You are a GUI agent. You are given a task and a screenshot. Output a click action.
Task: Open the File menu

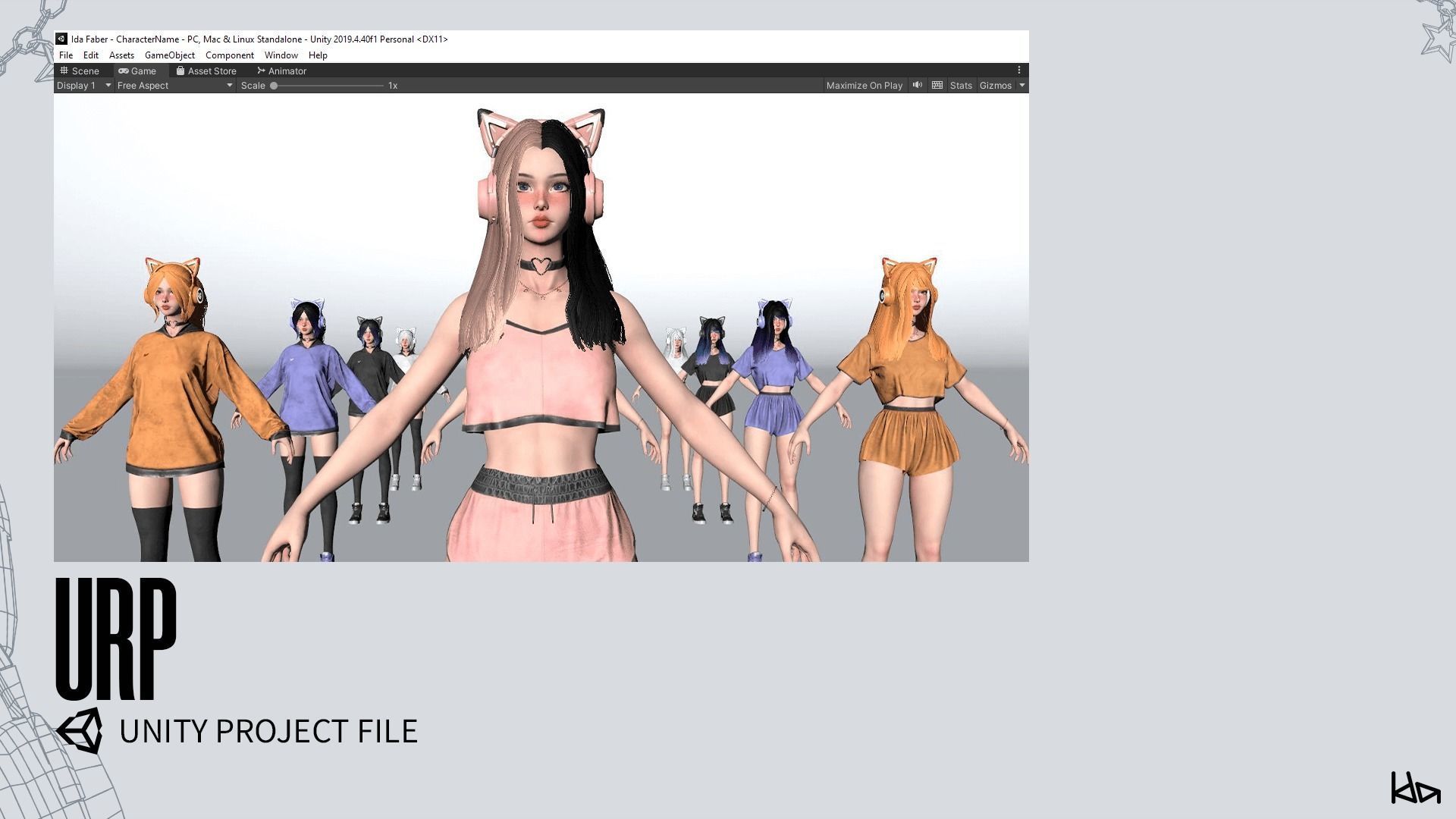tap(66, 55)
